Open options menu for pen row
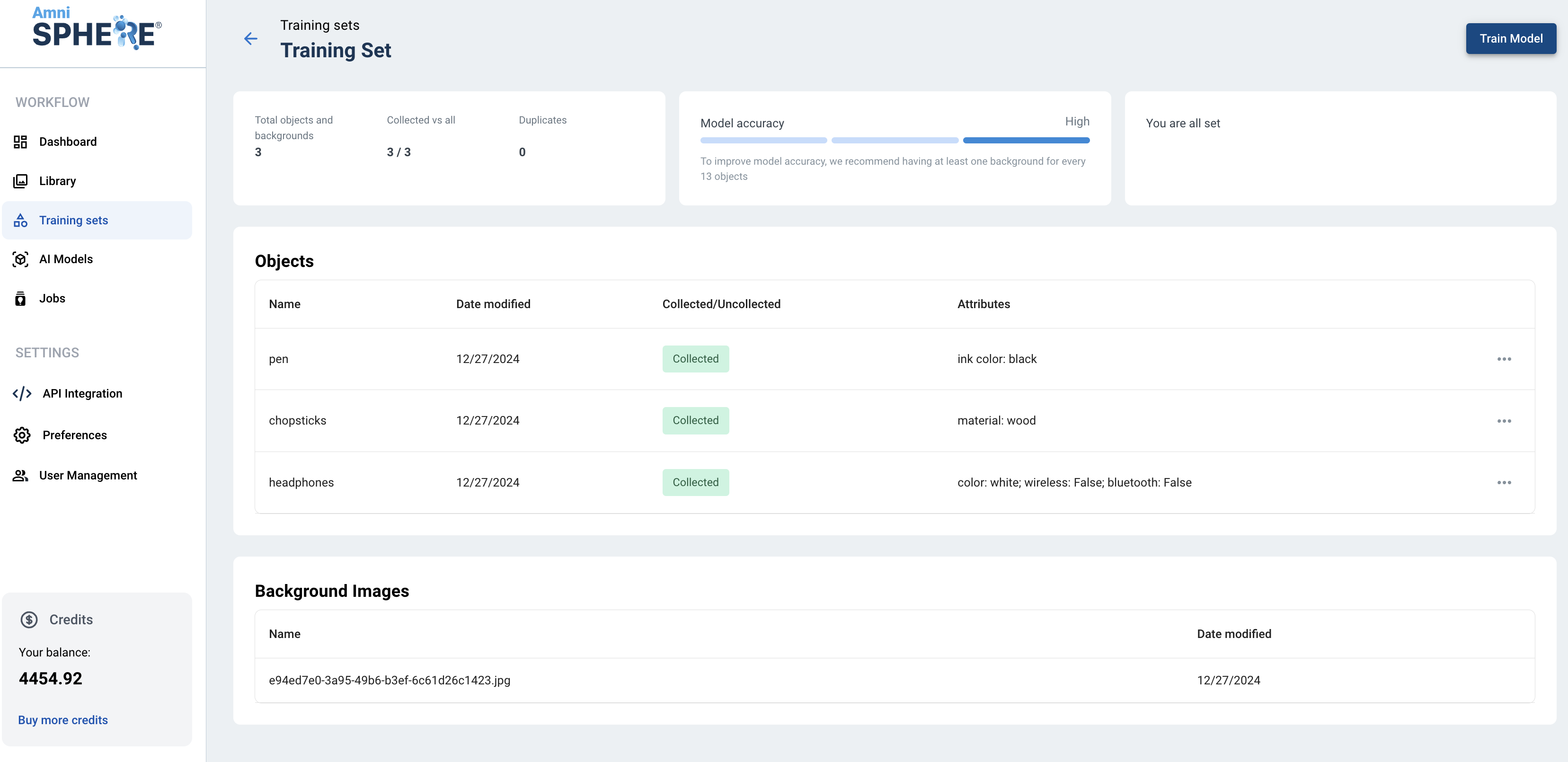 point(1504,359)
